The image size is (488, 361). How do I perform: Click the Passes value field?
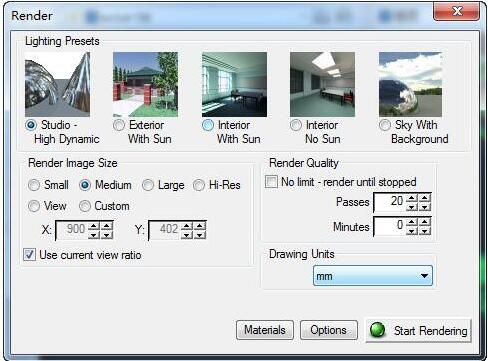pos(390,202)
